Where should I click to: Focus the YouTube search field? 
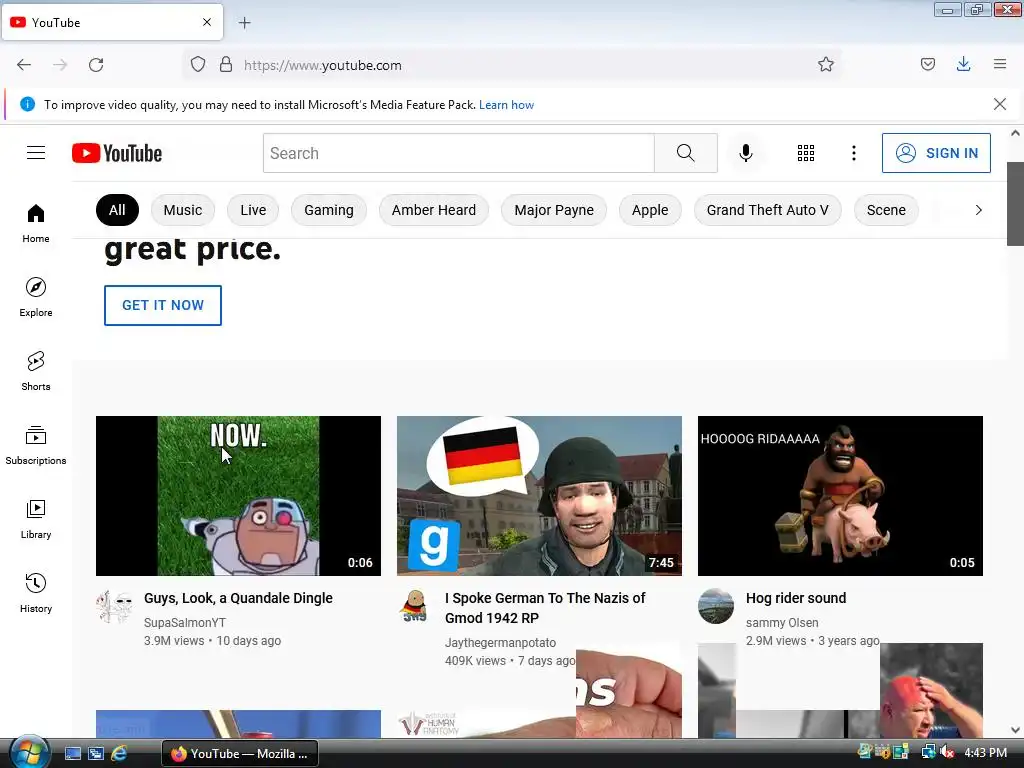(x=458, y=153)
